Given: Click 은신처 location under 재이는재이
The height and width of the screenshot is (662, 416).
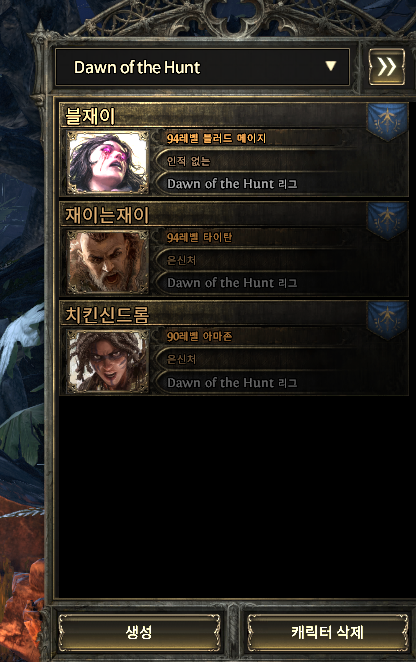Looking at the screenshot, I should click(x=181, y=260).
